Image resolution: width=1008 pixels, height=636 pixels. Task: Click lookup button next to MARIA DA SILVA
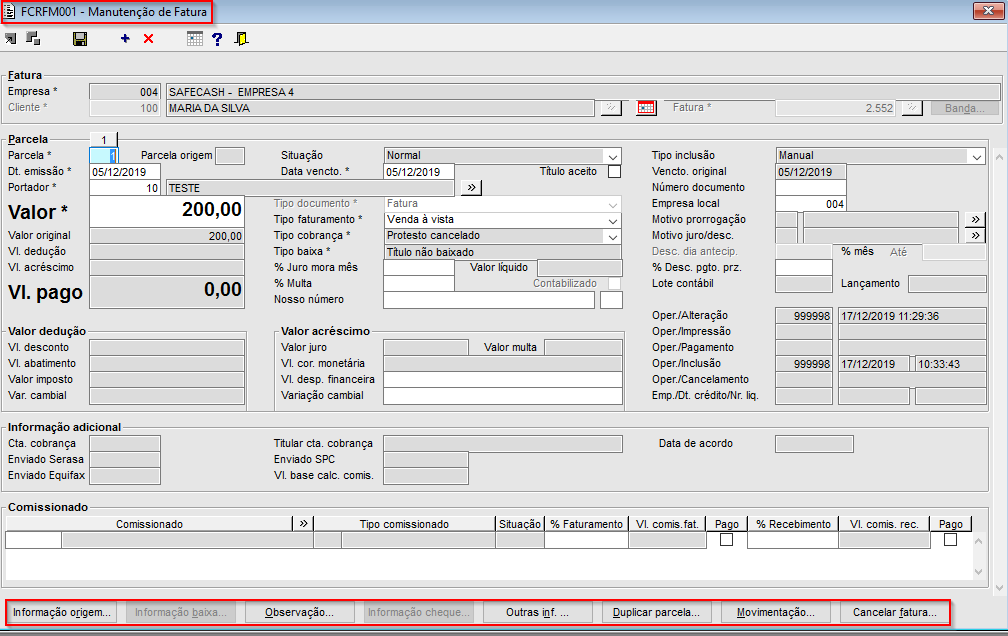[611, 108]
